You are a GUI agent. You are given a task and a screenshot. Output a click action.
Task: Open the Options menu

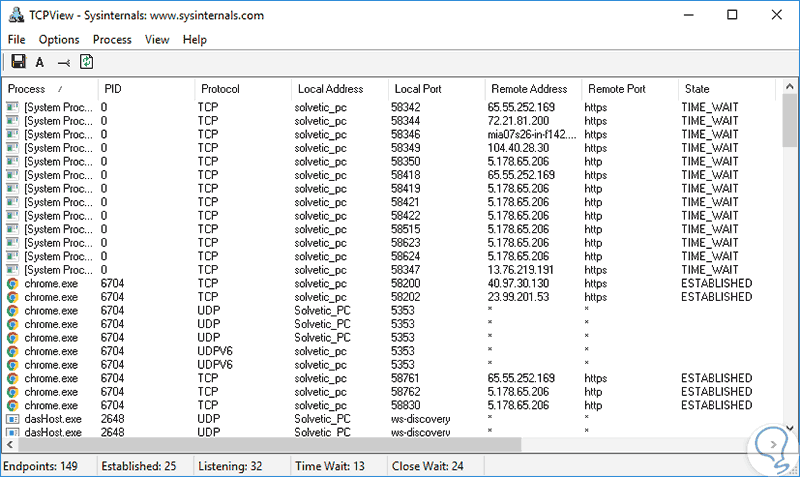[59, 39]
